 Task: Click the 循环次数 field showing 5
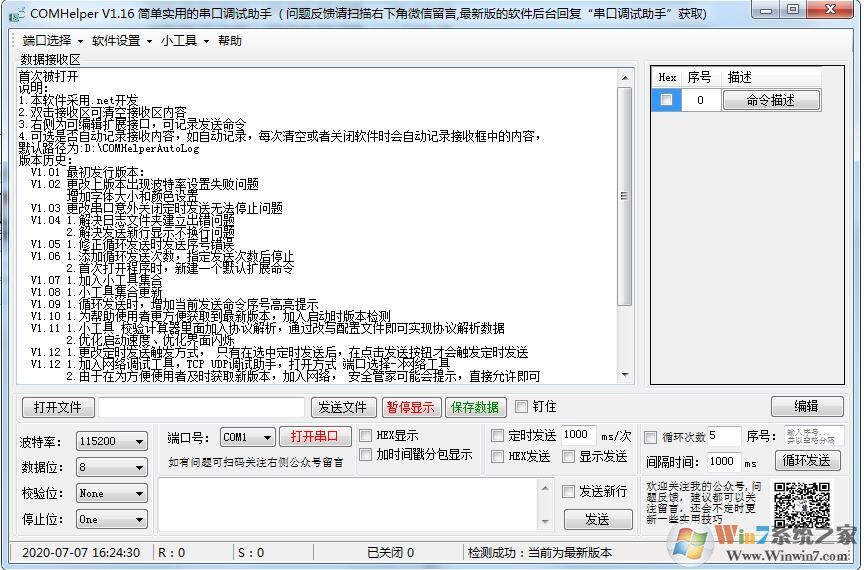coord(723,436)
